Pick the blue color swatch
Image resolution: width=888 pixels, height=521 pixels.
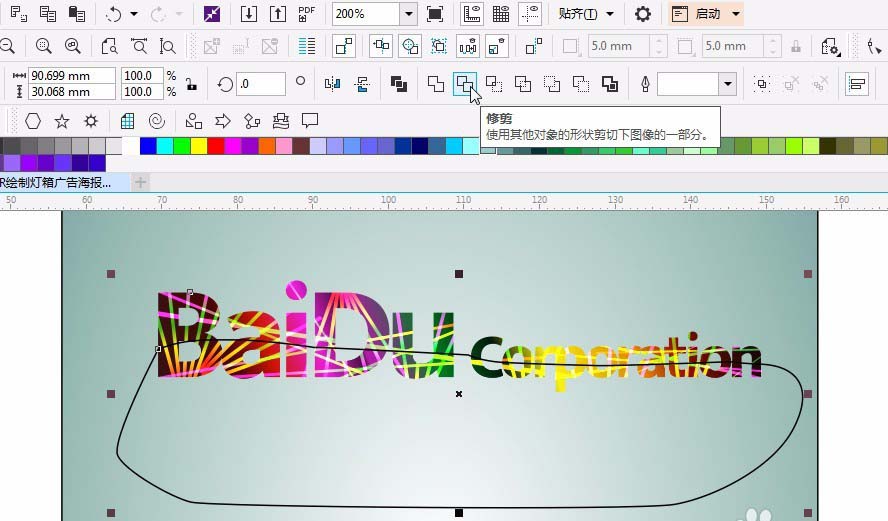click(147, 146)
